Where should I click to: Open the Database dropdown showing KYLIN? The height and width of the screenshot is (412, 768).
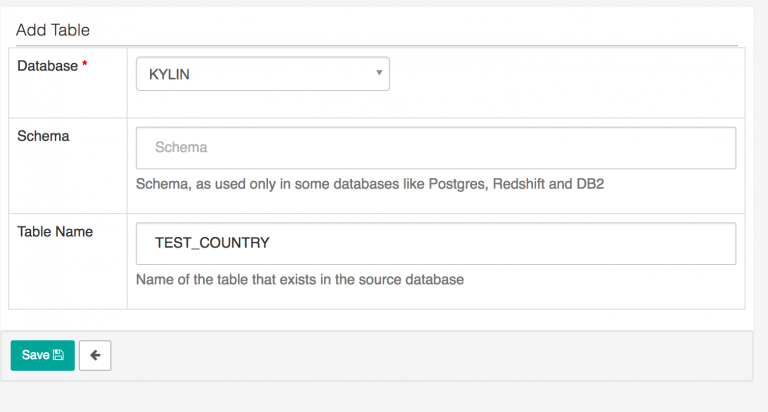point(262,74)
